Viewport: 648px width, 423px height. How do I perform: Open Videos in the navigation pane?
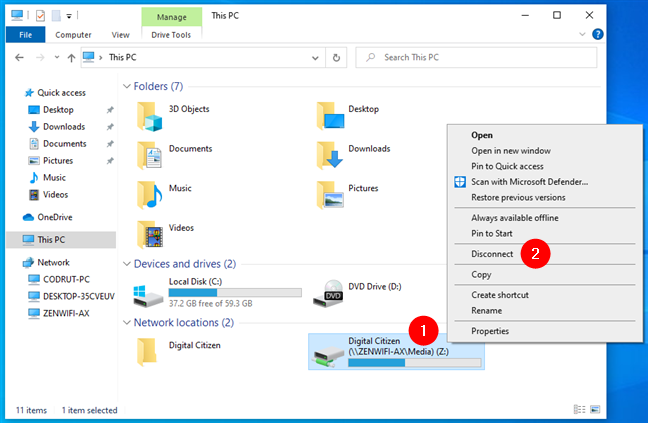tap(55, 194)
